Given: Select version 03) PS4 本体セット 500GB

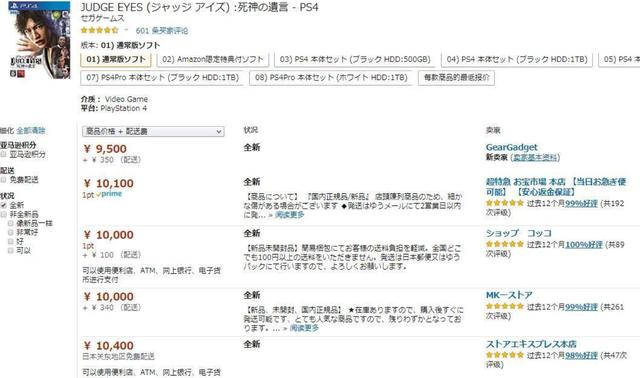Looking at the screenshot, I should point(355,60).
